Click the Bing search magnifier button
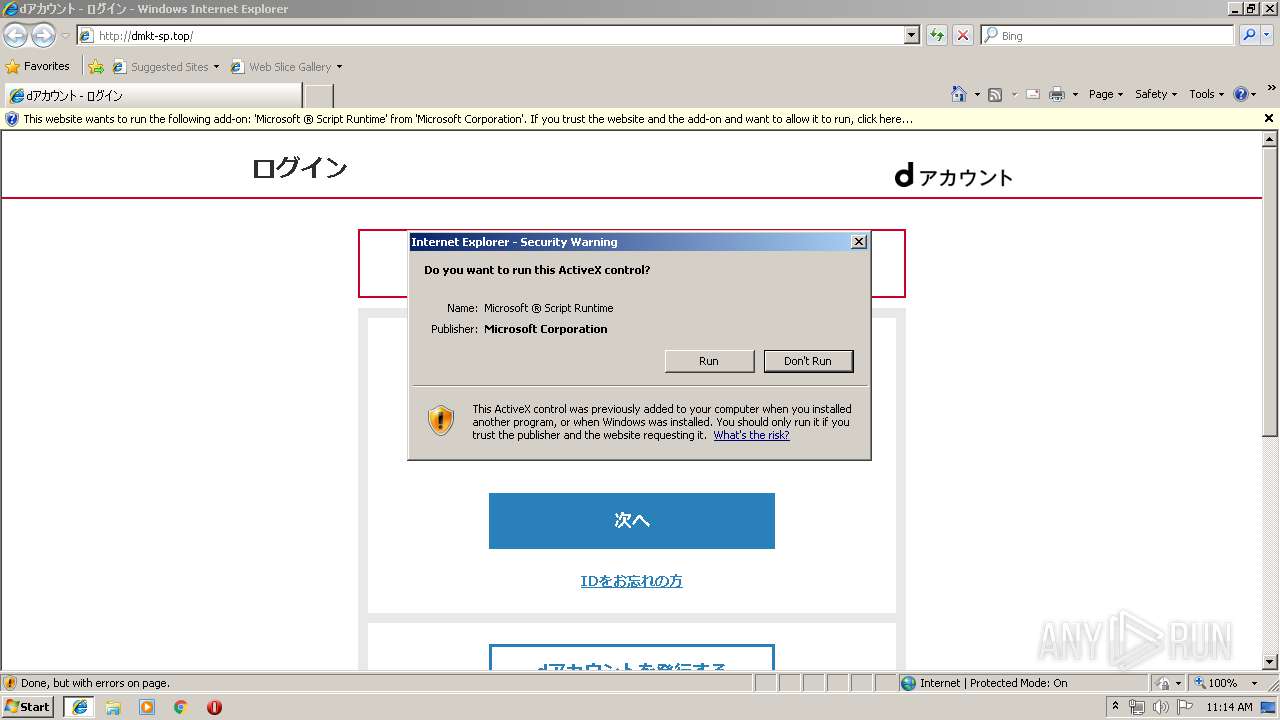The height and width of the screenshot is (720, 1280). 1249,35
